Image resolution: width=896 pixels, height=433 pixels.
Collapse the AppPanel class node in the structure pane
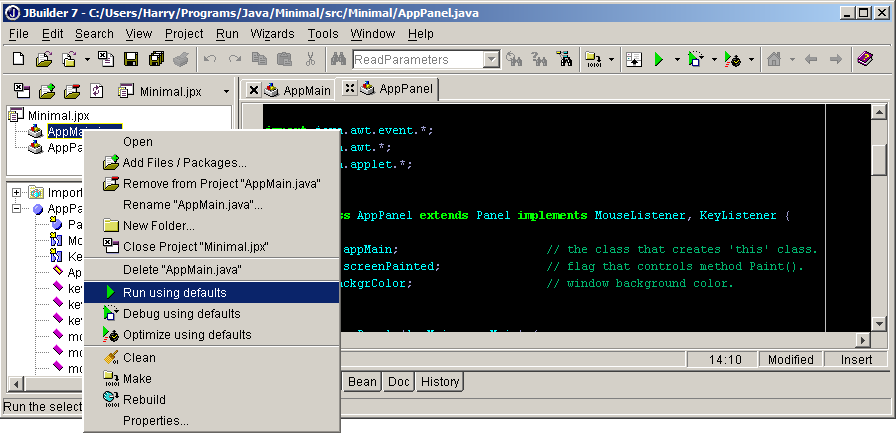(x=17, y=209)
